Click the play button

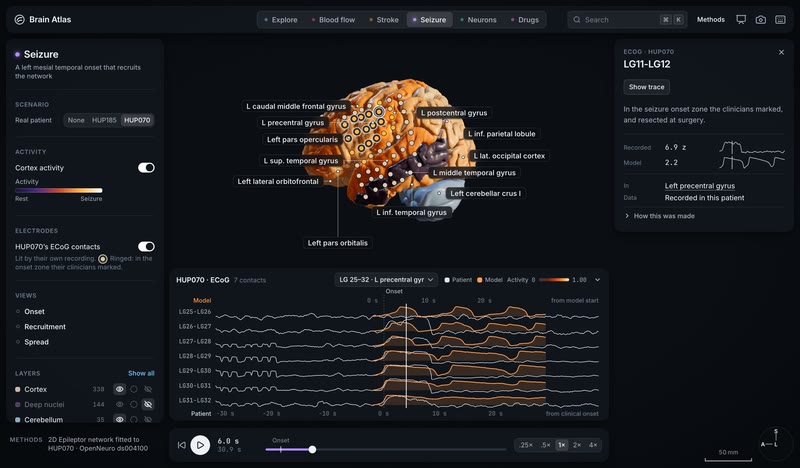click(200, 445)
